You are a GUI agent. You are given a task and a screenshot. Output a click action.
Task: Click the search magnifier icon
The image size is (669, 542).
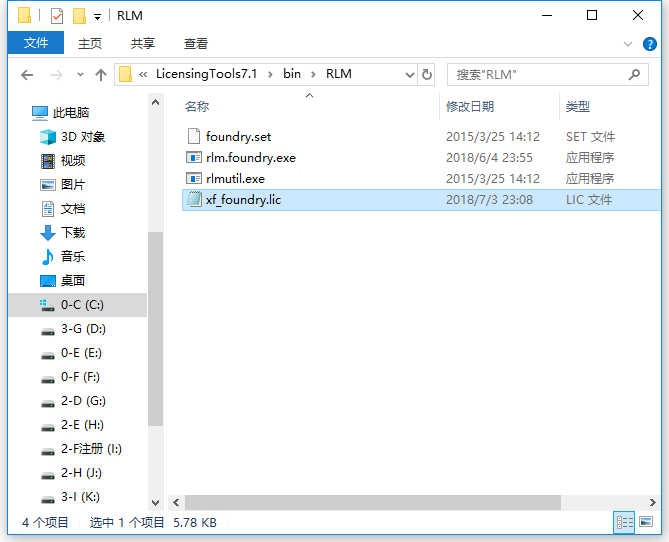click(635, 75)
